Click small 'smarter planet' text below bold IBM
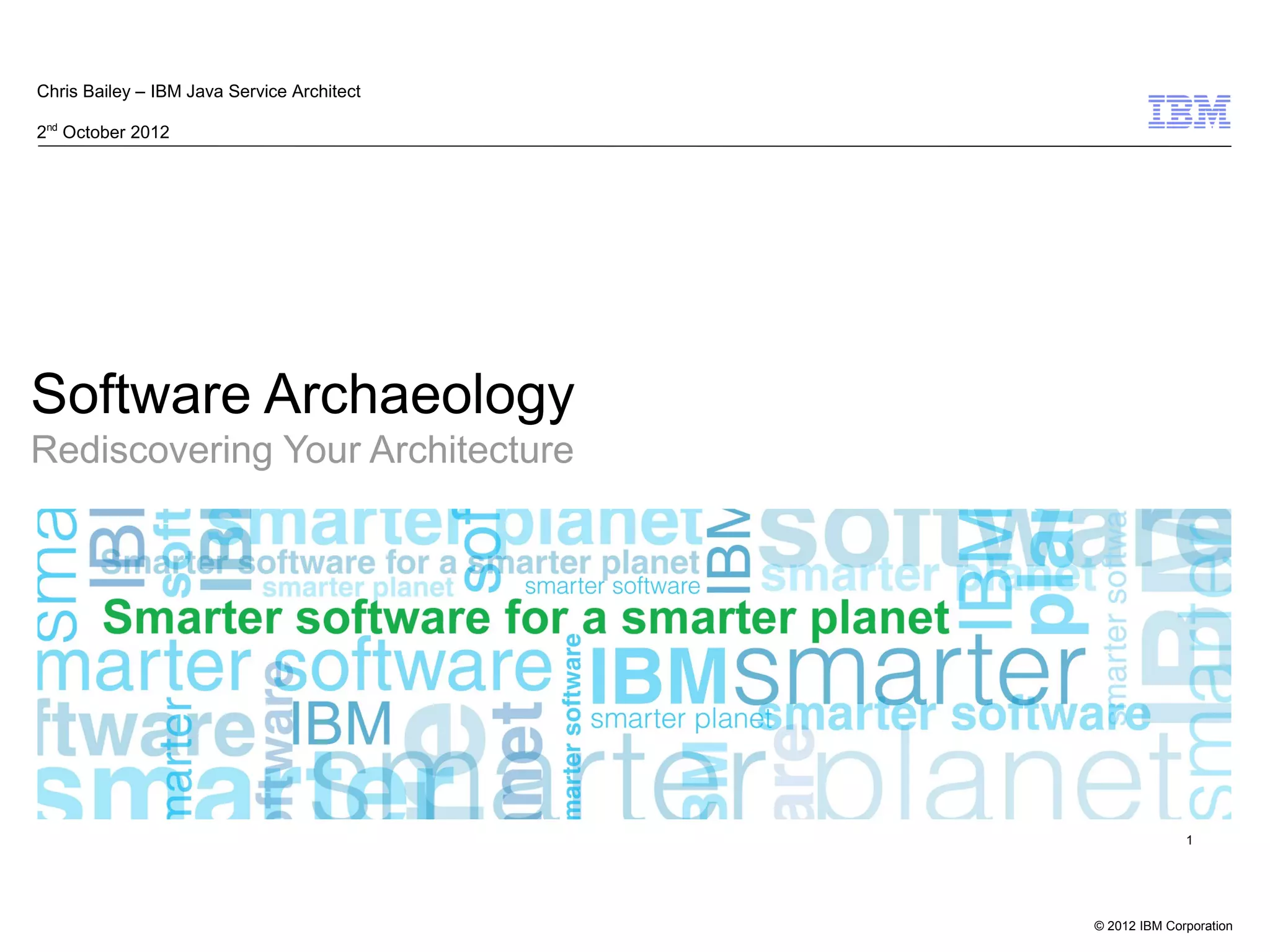The image size is (1270, 952). coord(679,719)
